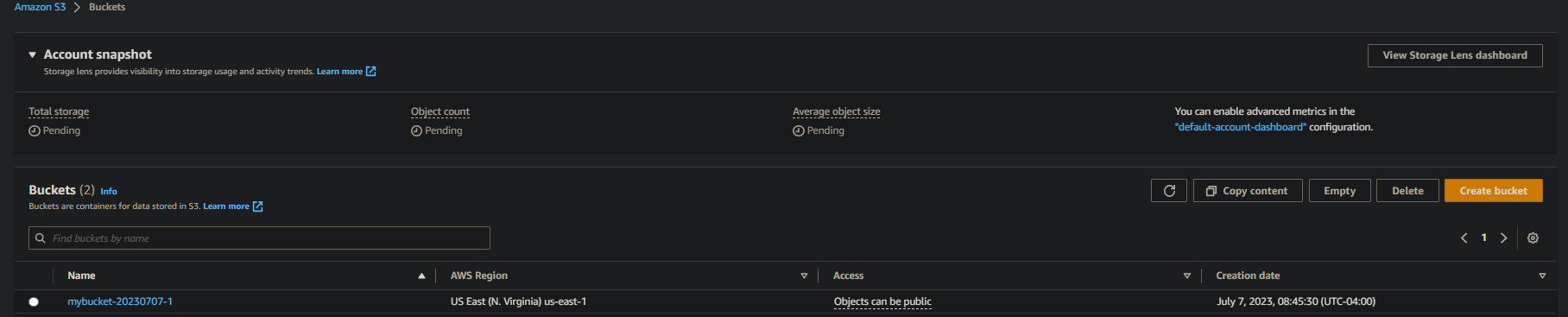
Task: Go to next page arrow
Action: point(1503,238)
